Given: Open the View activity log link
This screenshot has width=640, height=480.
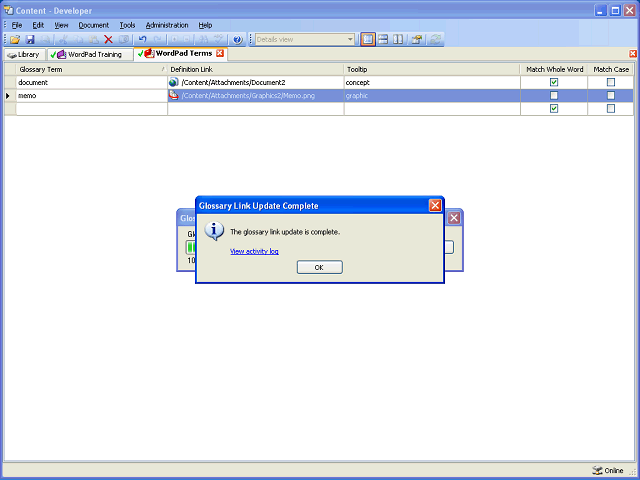Looking at the screenshot, I should (x=254, y=251).
